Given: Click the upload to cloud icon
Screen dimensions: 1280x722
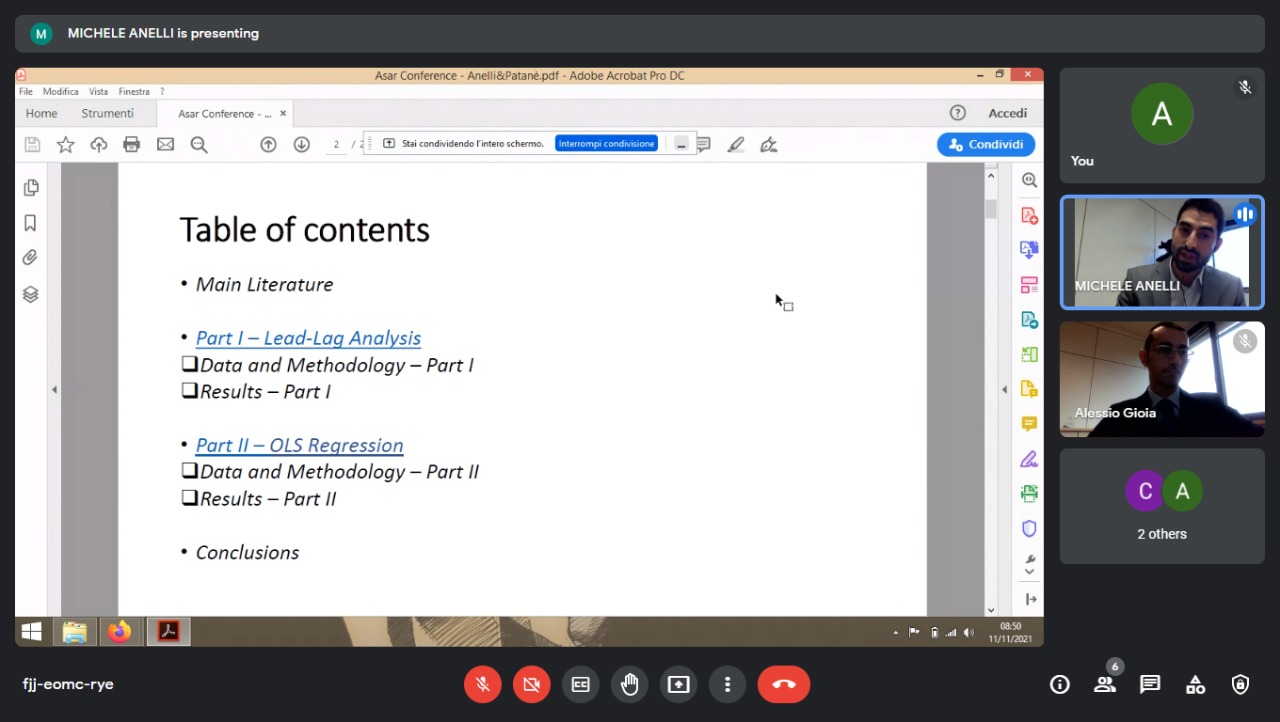Looking at the screenshot, I should [x=98, y=145].
